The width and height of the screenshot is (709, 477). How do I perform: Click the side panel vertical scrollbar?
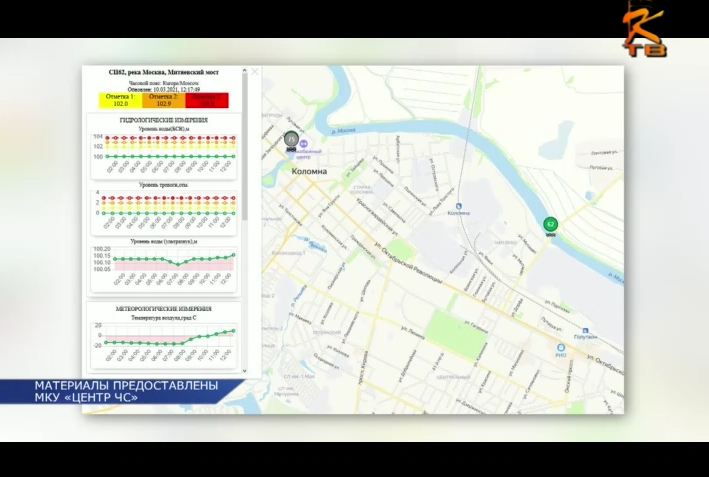pos(245,150)
